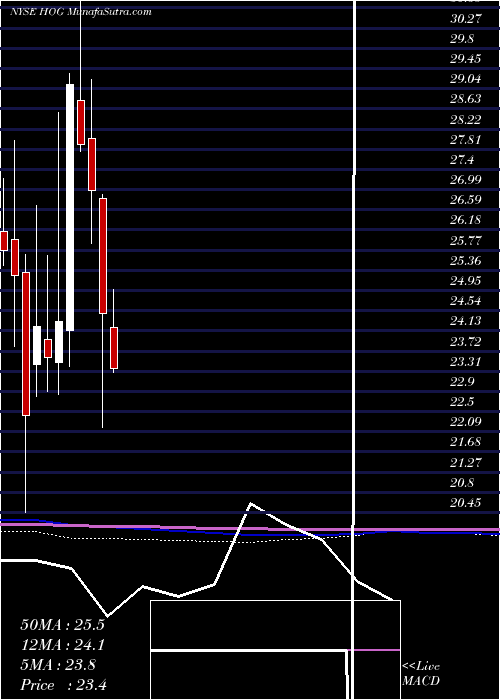Screen dimensions: 500x700
Task: Click the 30.27 price axis label
Action: tap(466, 18)
